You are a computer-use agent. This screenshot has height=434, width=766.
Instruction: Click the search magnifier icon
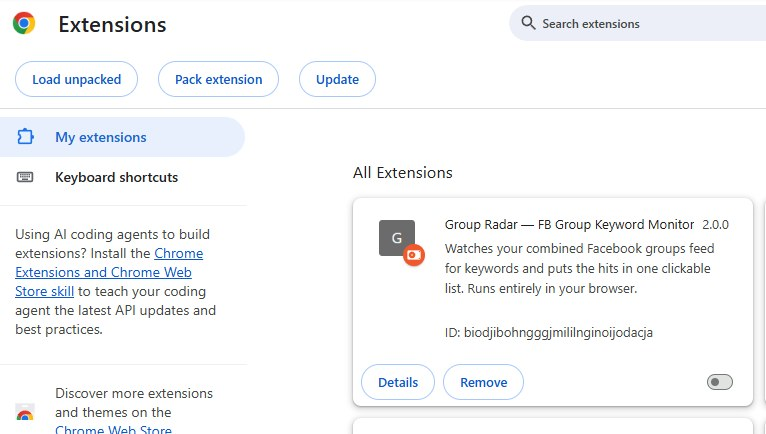click(x=528, y=23)
